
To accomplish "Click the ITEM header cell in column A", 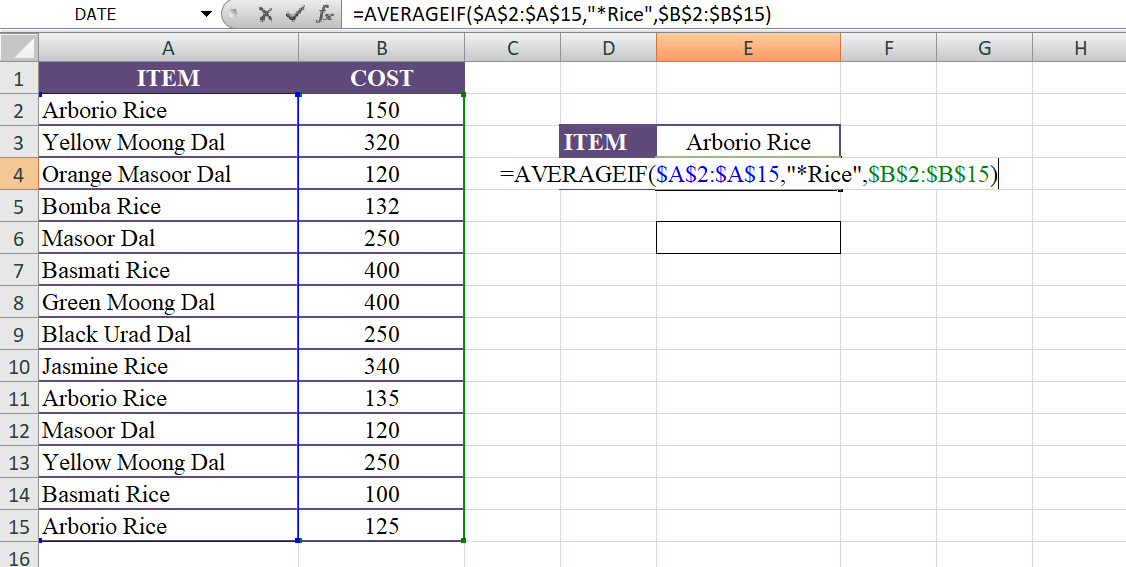I will pos(168,78).
